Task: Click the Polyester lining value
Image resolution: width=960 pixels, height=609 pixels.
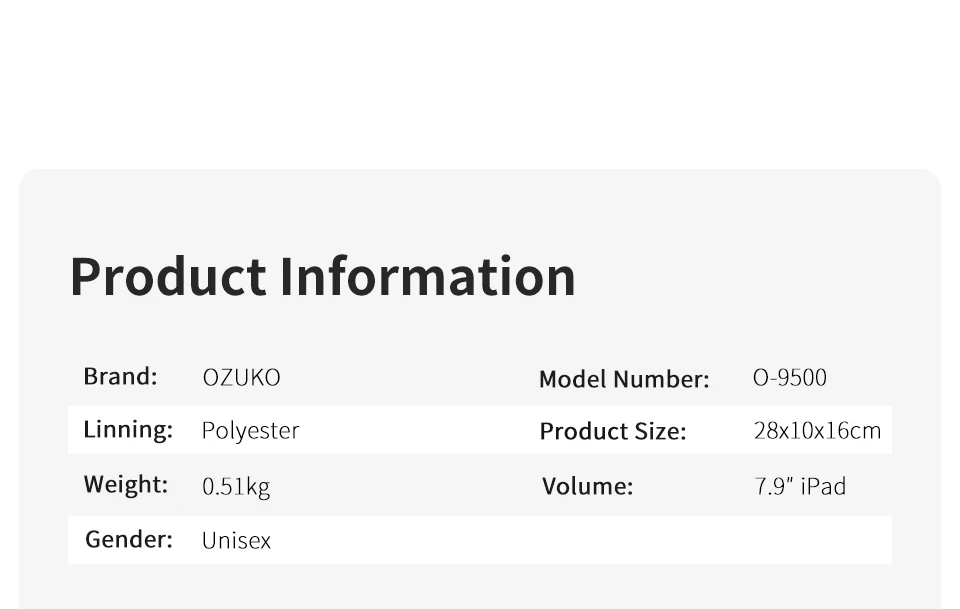Action: [x=250, y=431]
